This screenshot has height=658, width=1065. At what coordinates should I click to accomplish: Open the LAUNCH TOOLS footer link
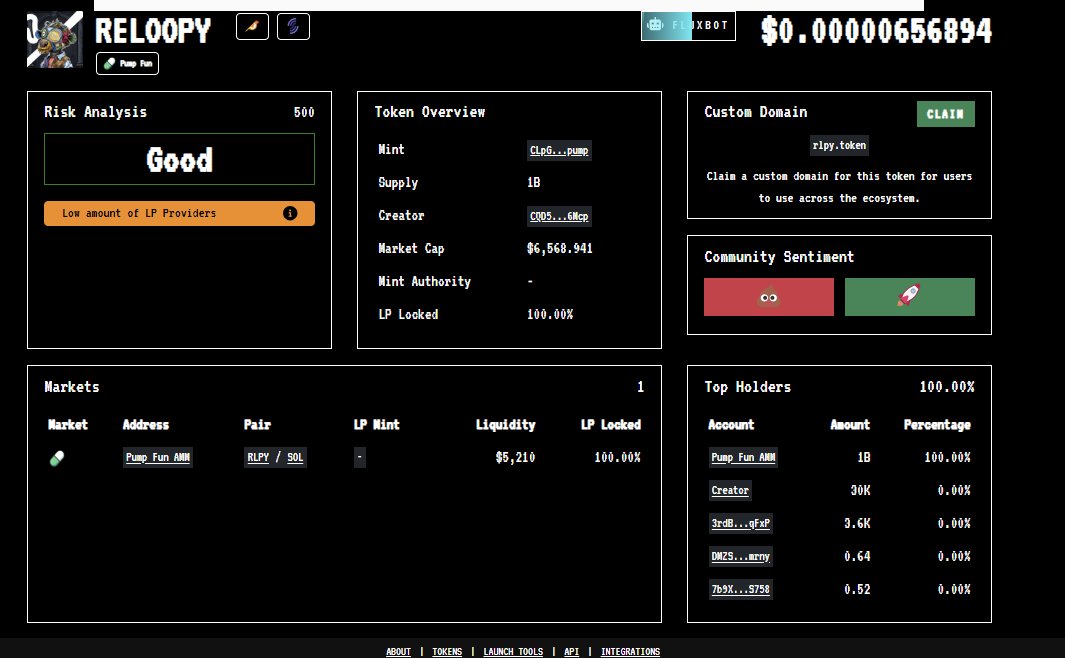(x=513, y=651)
